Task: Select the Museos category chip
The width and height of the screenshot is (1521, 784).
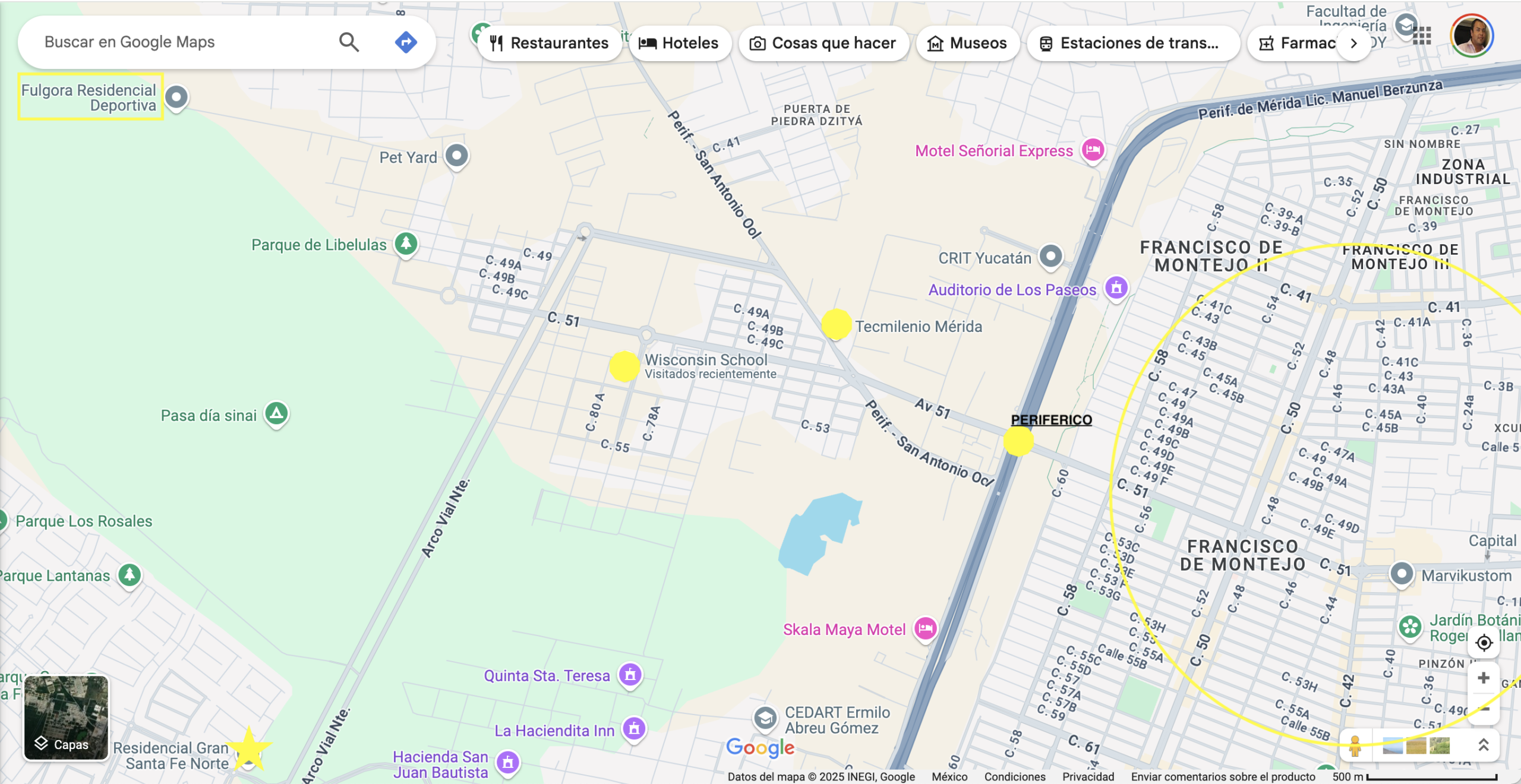Action: [x=967, y=43]
